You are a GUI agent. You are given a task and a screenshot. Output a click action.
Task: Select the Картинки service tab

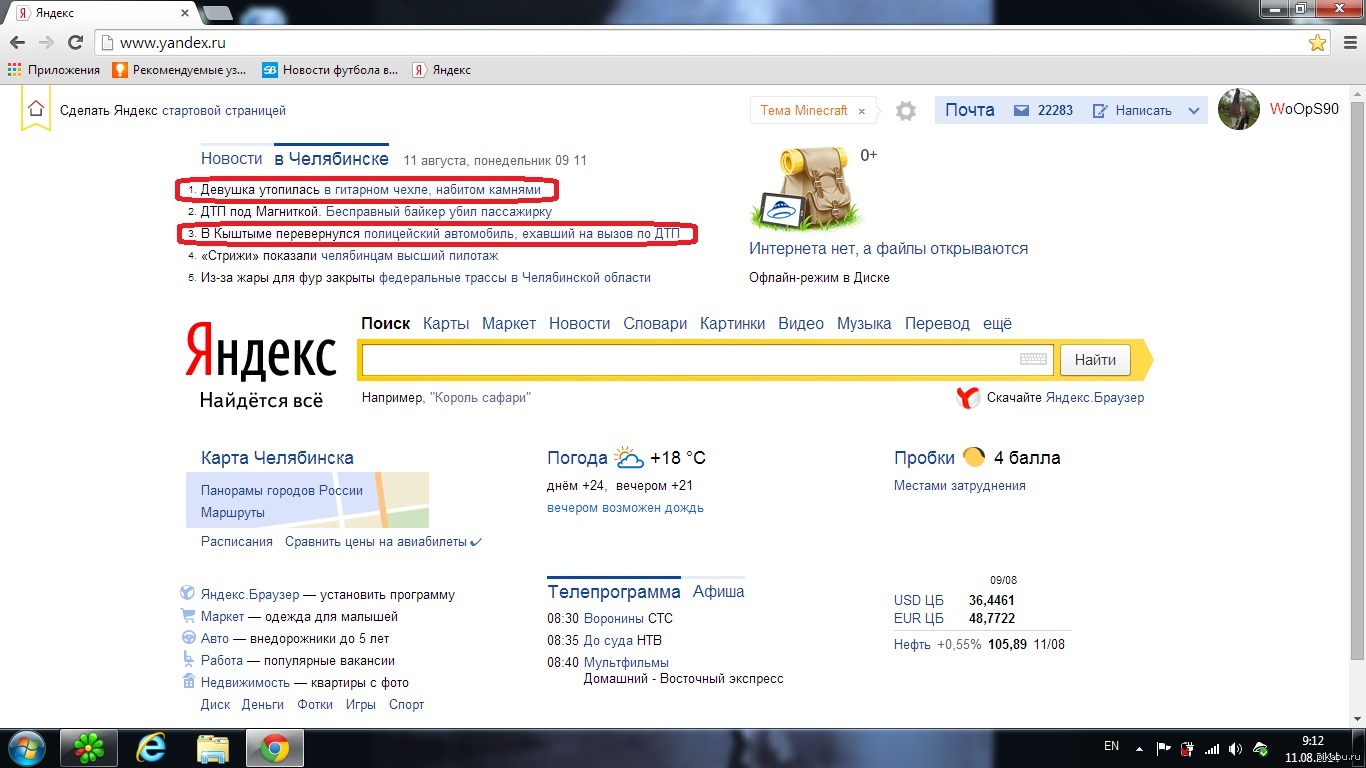[733, 323]
